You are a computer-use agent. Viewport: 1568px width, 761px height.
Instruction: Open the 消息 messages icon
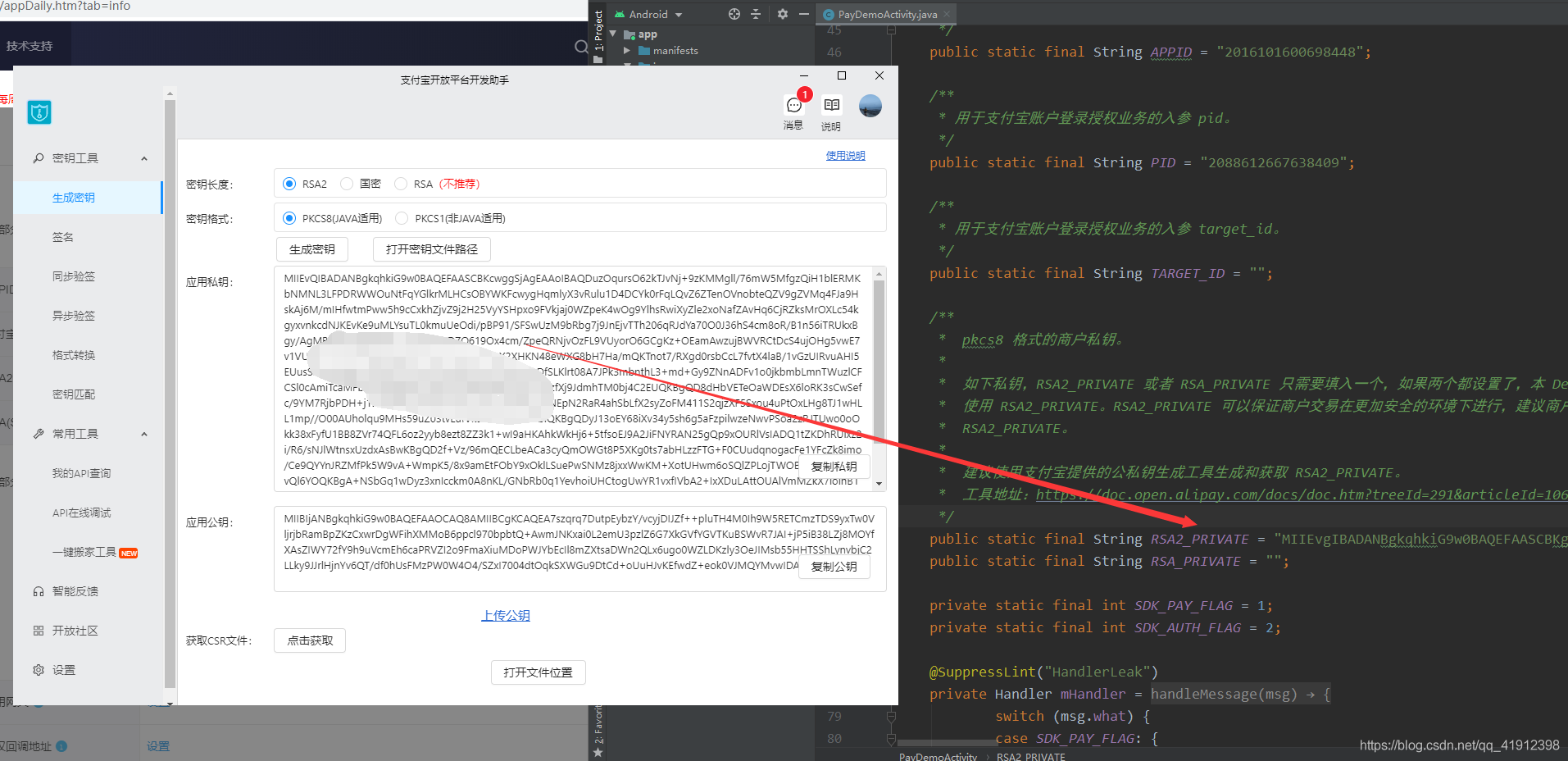click(793, 105)
